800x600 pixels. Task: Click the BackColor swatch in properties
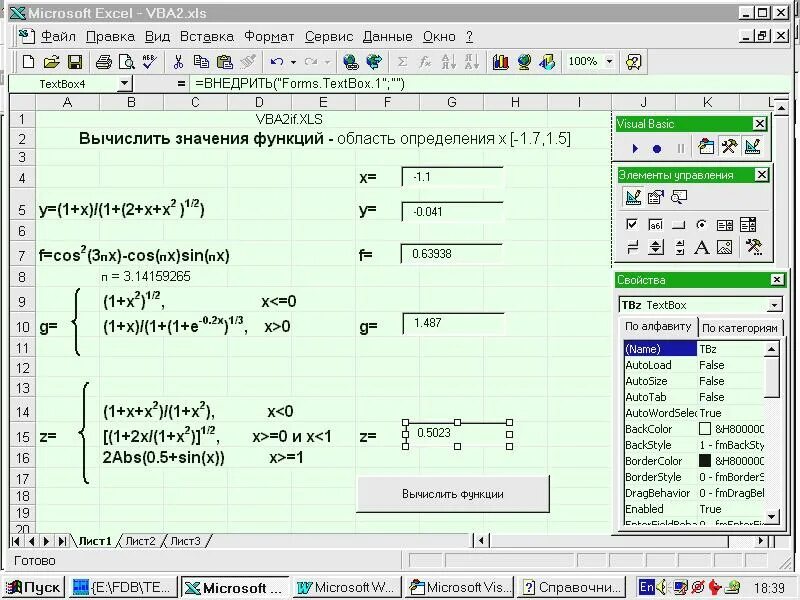click(705, 429)
